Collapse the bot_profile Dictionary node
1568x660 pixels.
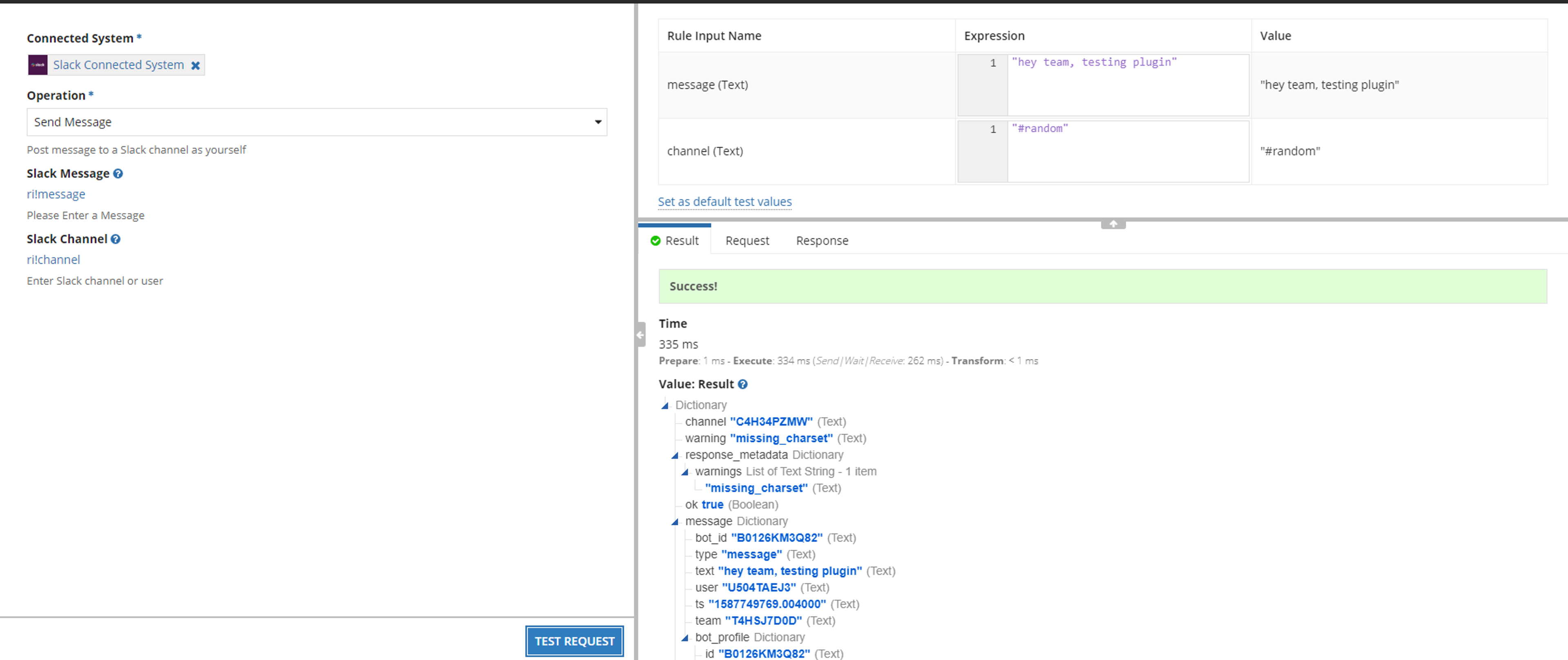685,638
